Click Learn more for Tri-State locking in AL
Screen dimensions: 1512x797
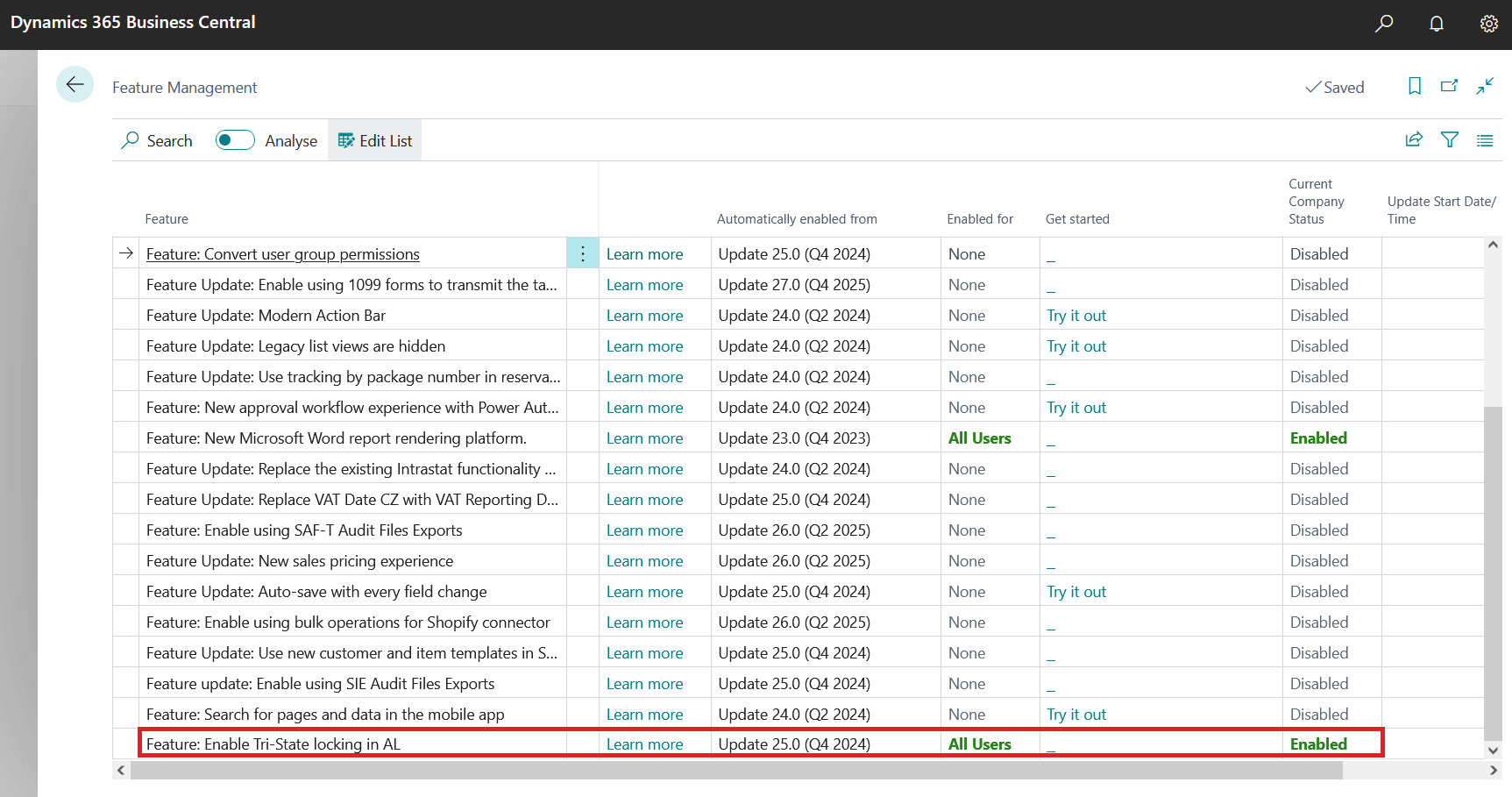coord(645,744)
